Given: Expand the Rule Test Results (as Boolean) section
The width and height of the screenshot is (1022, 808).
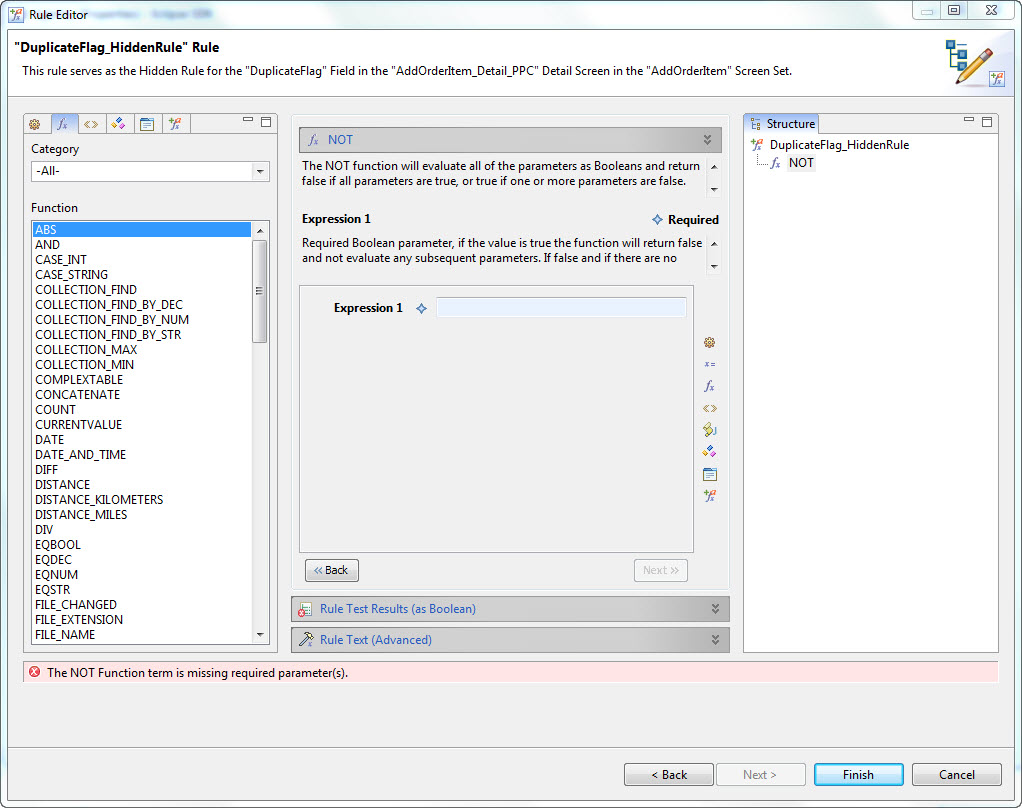Looking at the screenshot, I should click(714, 609).
